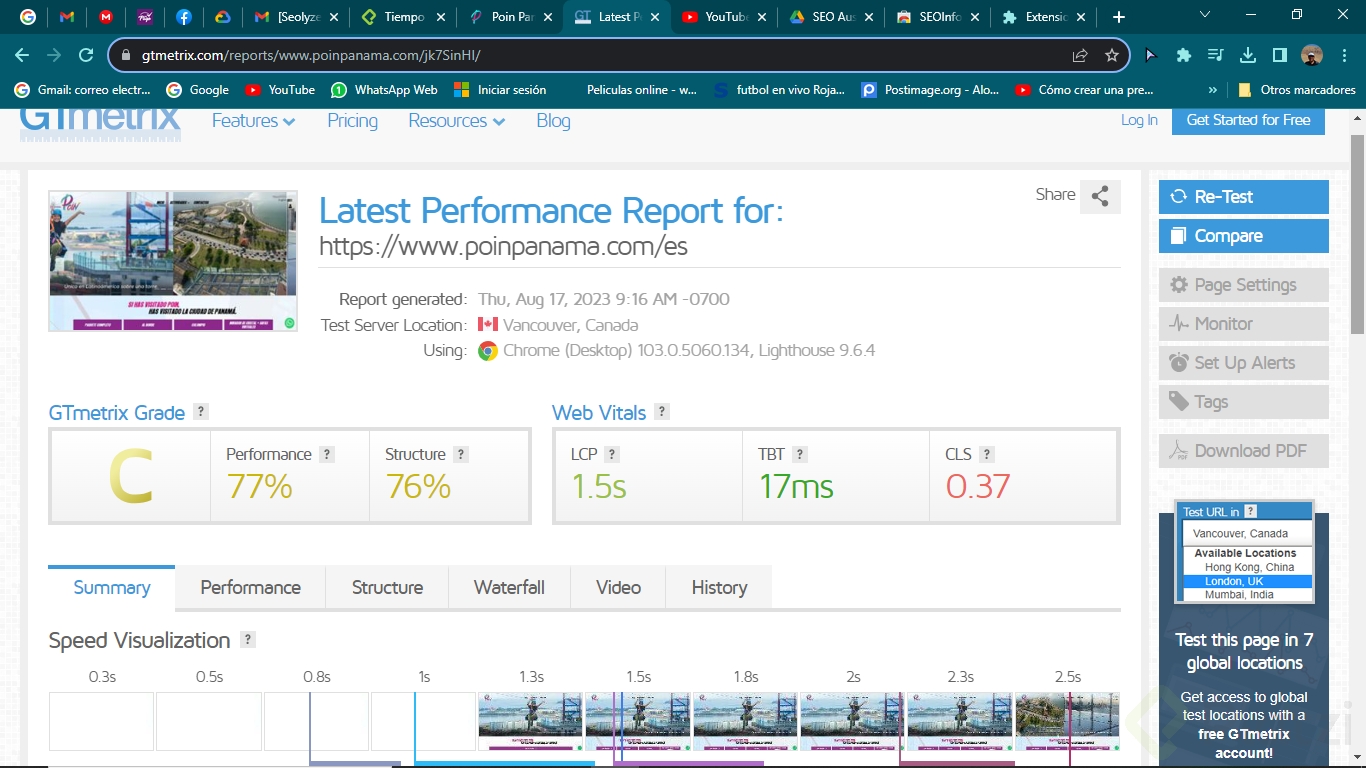
Task: Click the Monitor button
Action: pyautogui.click(x=1244, y=324)
